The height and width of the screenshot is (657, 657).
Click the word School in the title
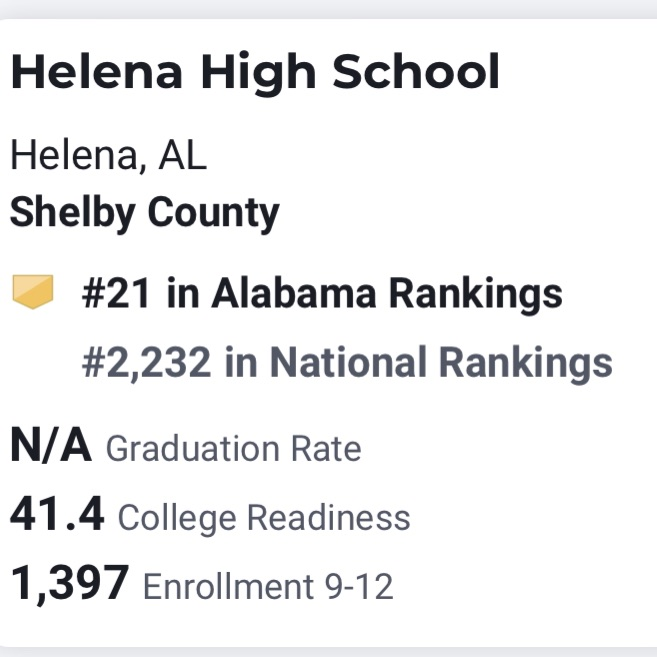click(x=416, y=71)
